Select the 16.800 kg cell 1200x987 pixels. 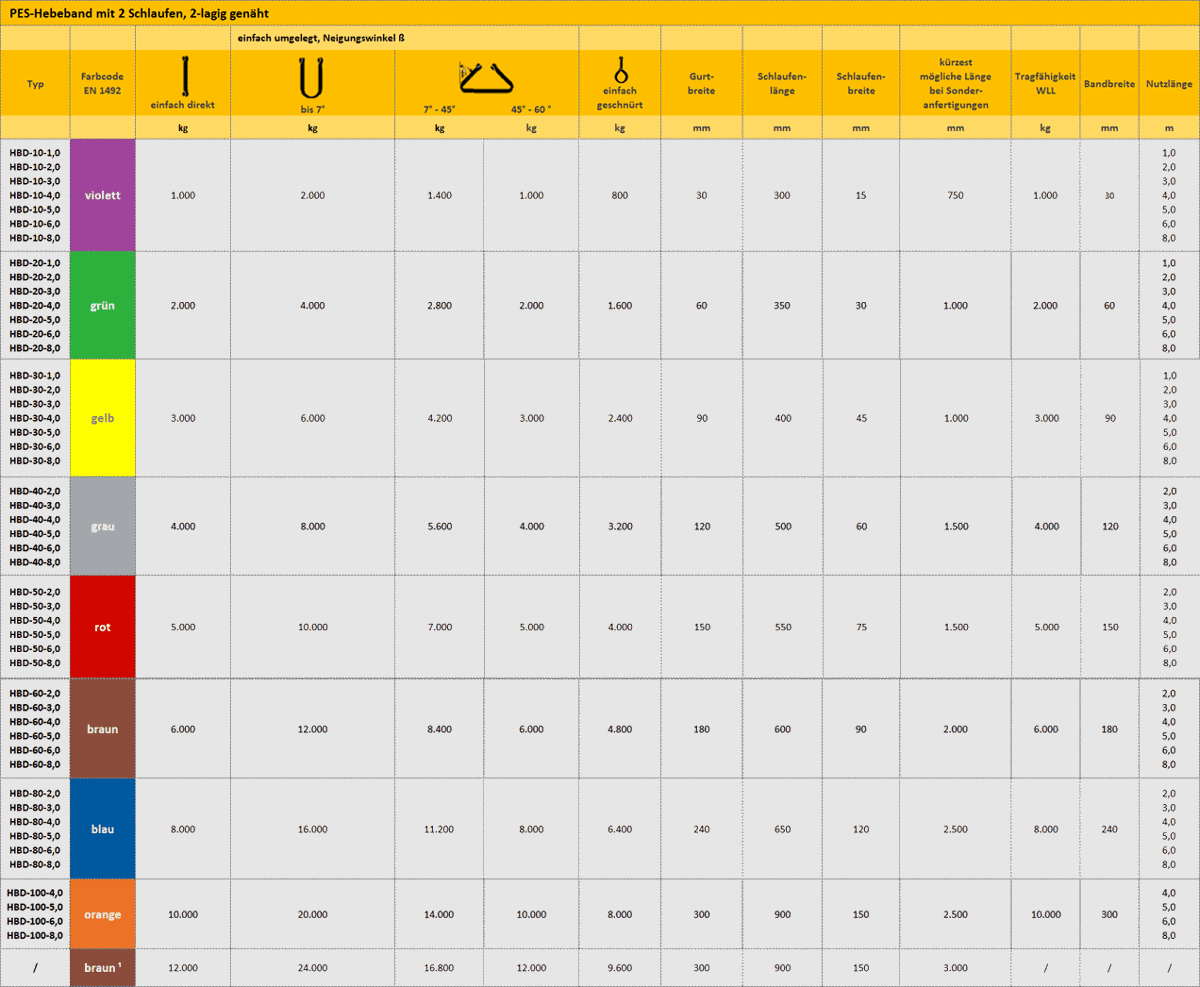pos(439,967)
